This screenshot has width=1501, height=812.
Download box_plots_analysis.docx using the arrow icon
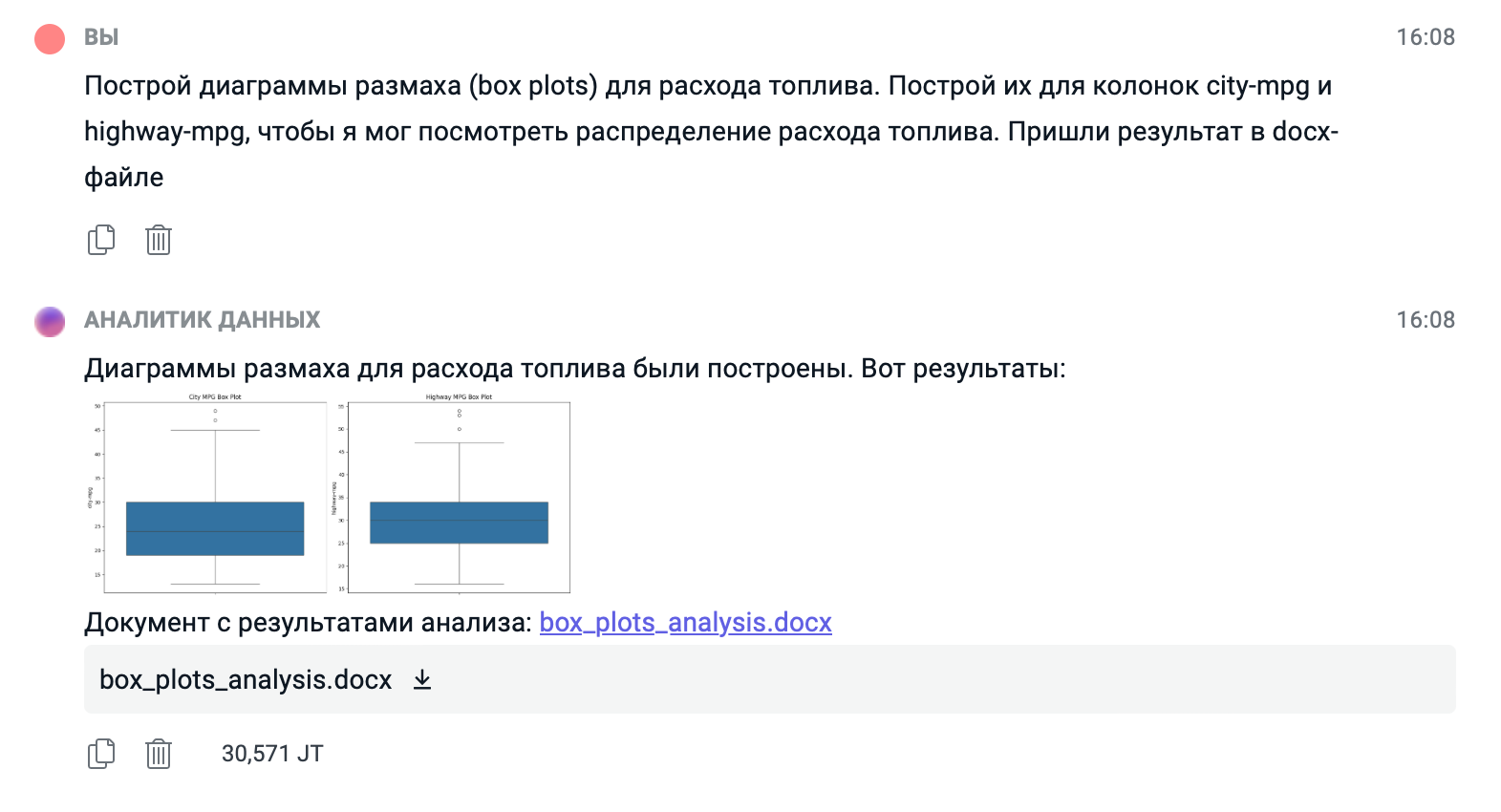click(x=422, y=680)
